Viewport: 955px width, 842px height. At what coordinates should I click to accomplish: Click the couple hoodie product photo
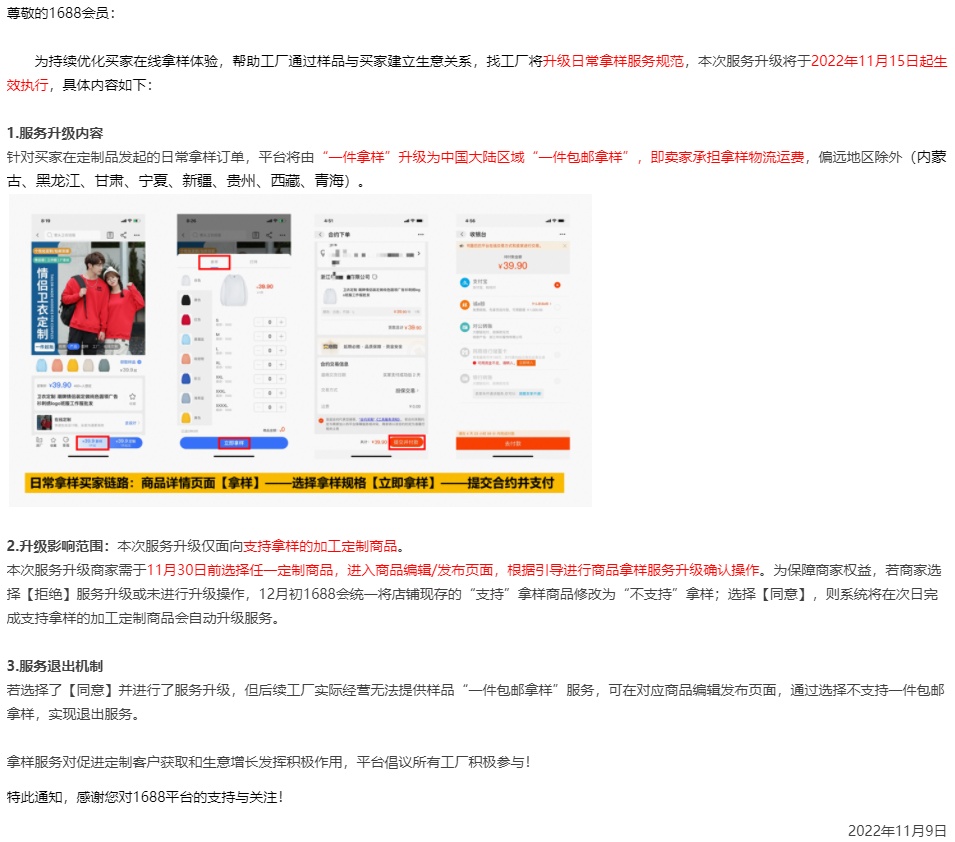(88, 298)
